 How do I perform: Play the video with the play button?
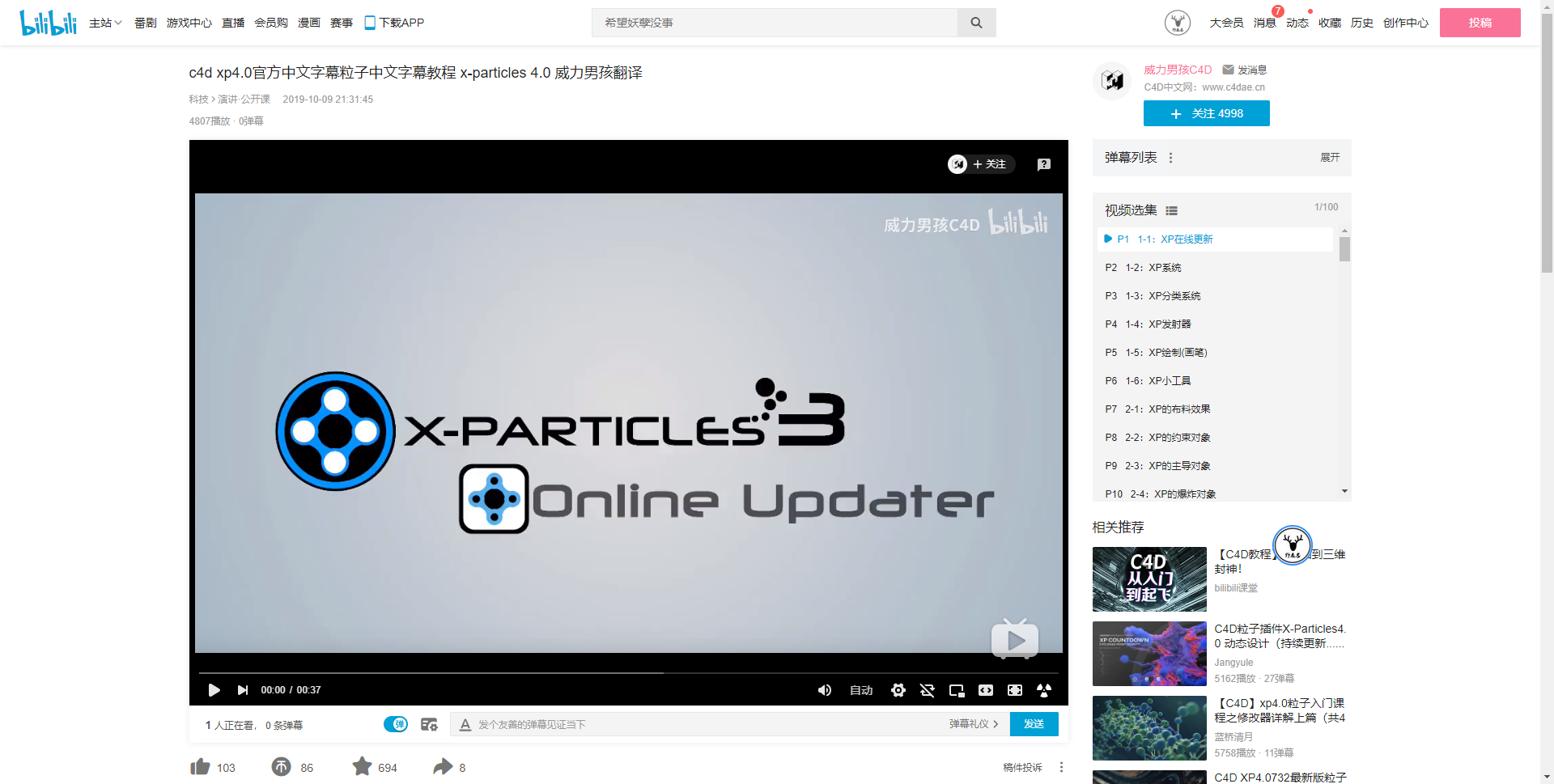(x=214, y=690)
